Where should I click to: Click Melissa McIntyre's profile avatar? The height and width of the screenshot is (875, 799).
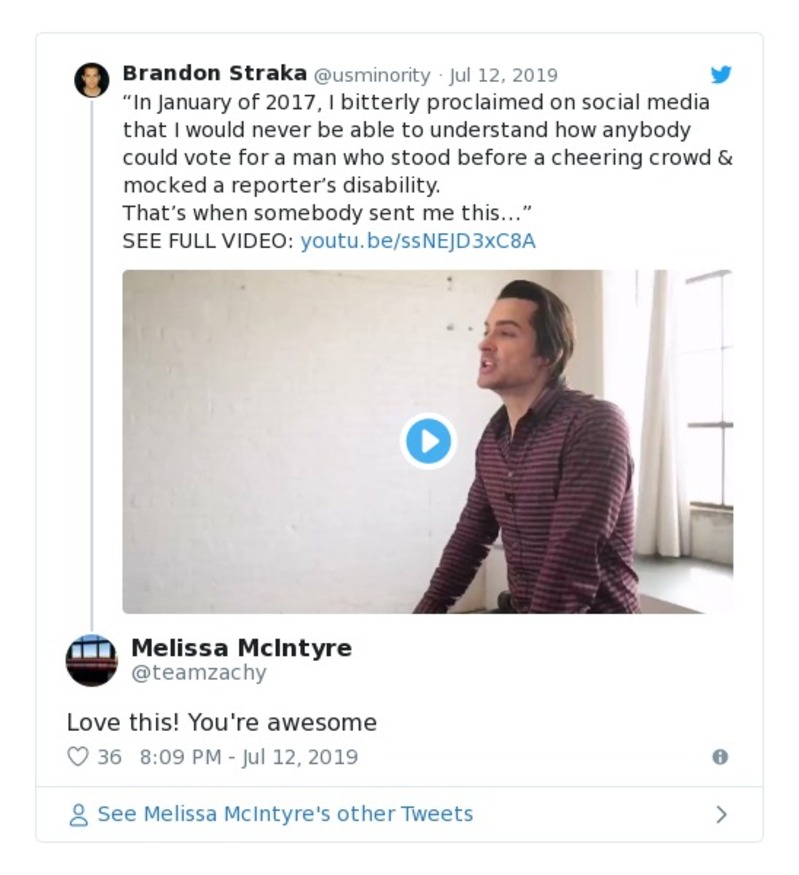coord(92,660)
